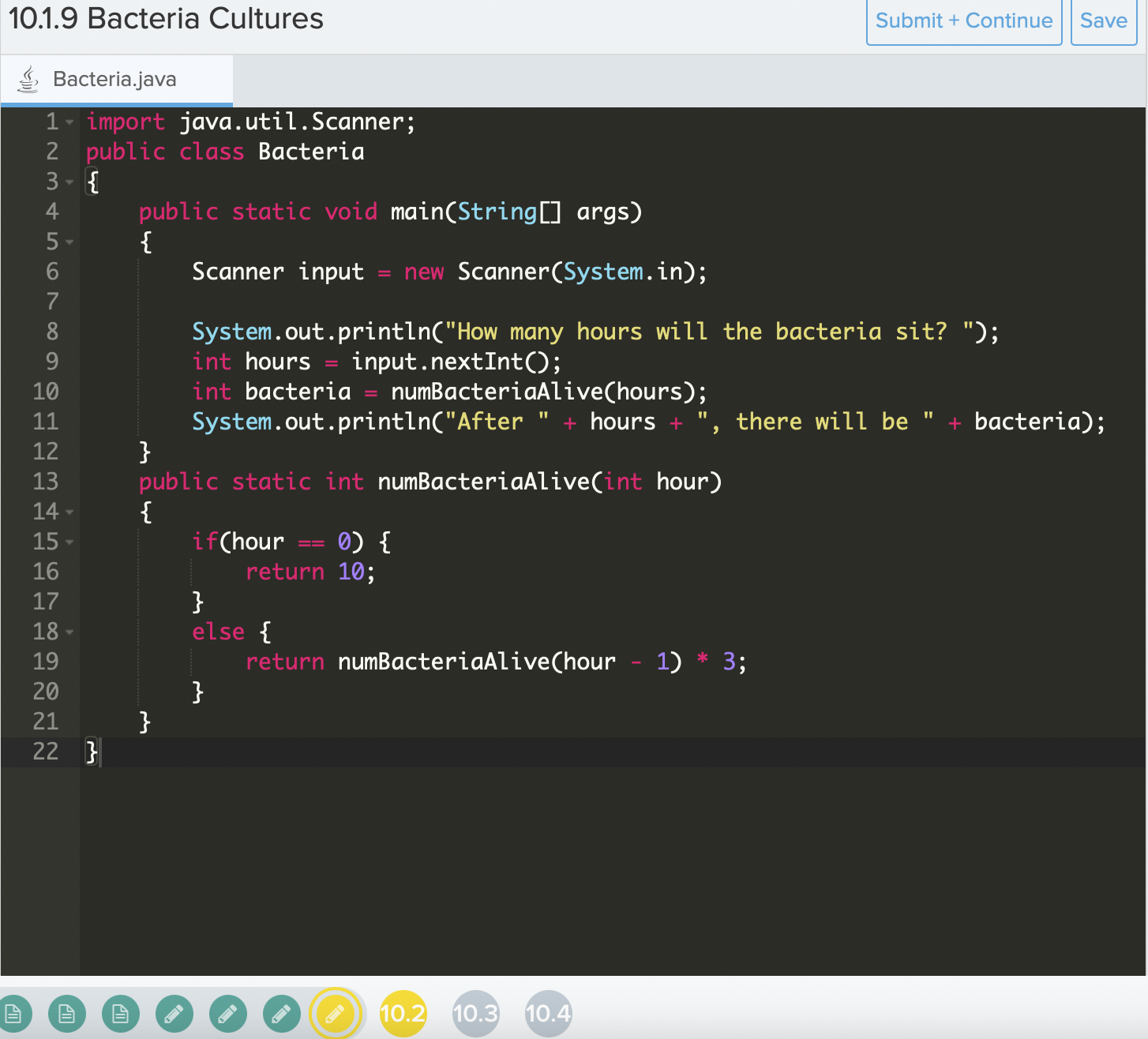This screenshot has height=1039, width=1148.
Task: Go to the gray 10.3 lesson circle
Action: [x=475, y=1013]
